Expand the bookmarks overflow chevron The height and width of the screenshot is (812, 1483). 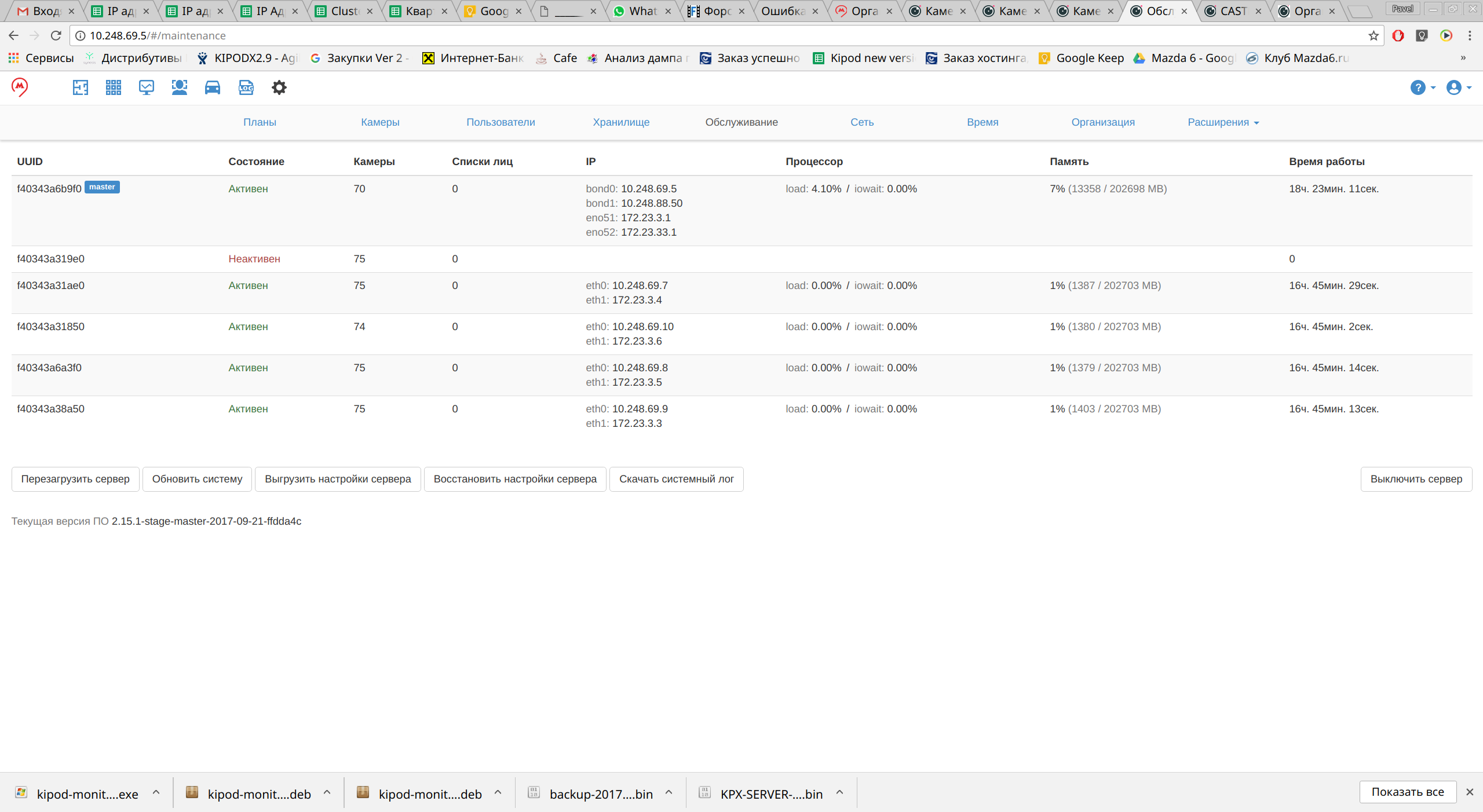(1463, 58)
